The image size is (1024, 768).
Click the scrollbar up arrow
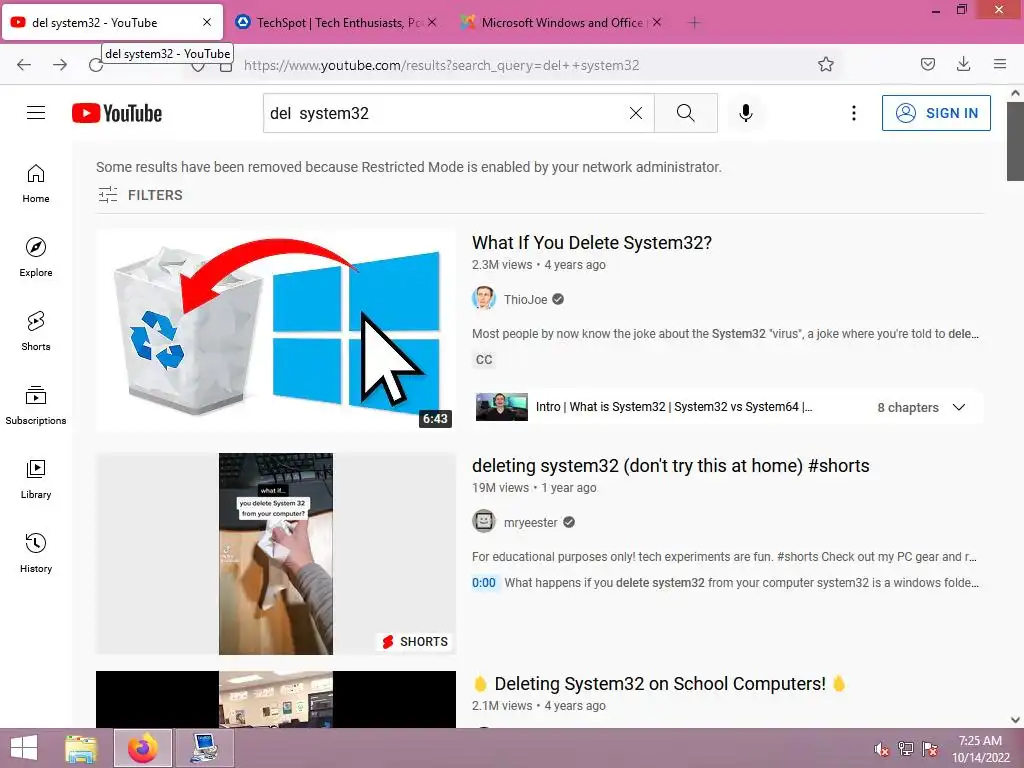point(1015,93)
